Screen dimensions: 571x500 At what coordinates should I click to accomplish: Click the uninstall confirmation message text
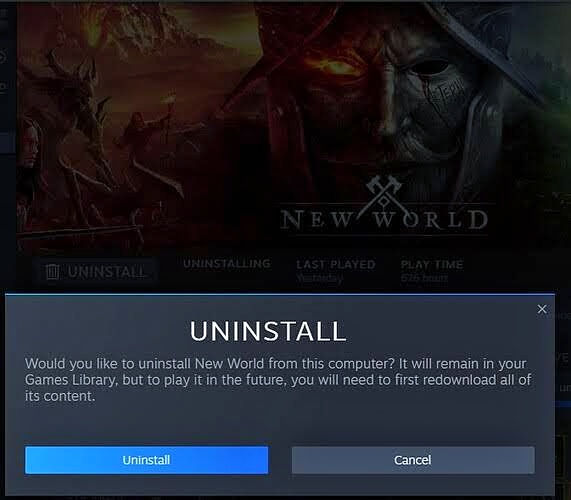tap(278, 380)
